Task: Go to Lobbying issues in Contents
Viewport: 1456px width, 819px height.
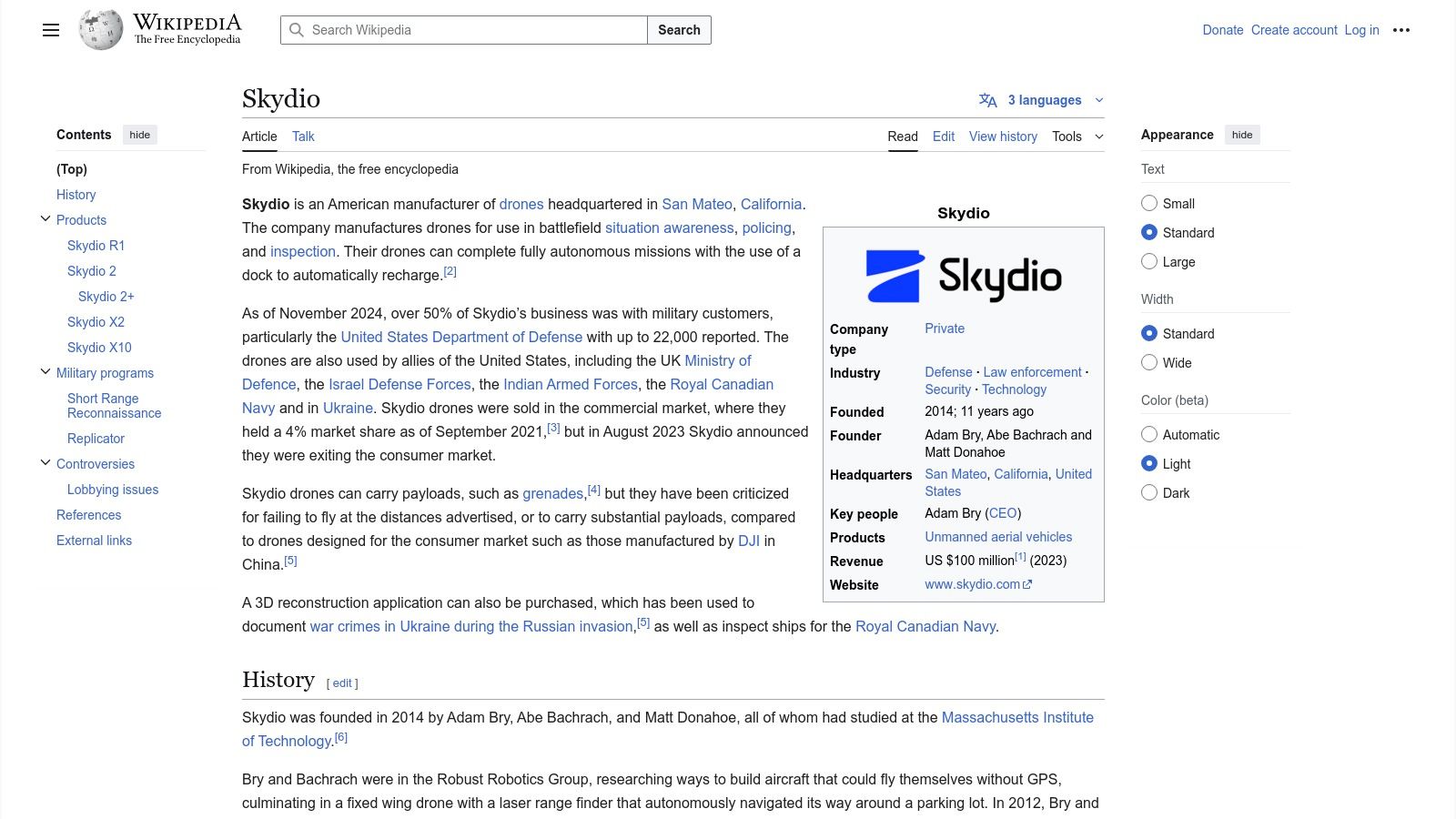Action: tap(113, 490)
